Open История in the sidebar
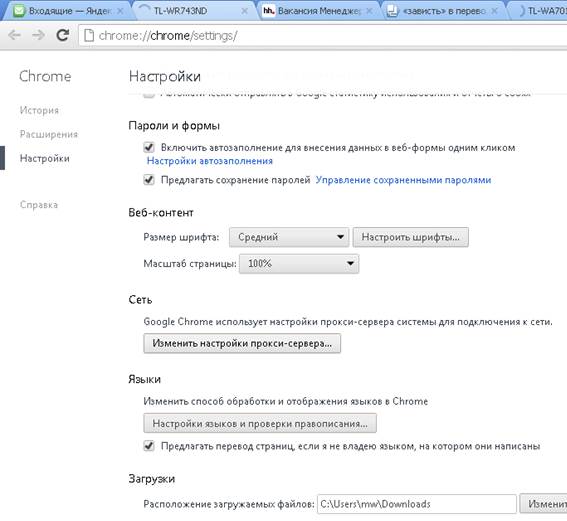Viewport: 567px width, 521px height. [39, 110]
